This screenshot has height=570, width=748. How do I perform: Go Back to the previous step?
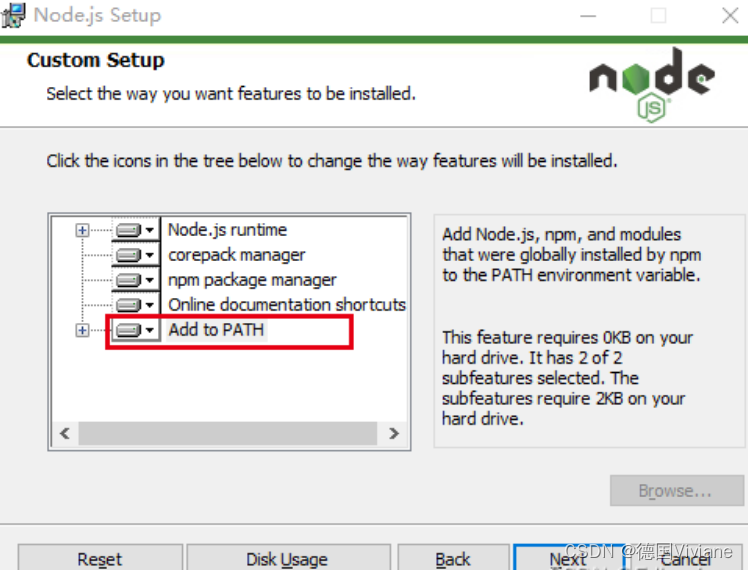(453, 559)
